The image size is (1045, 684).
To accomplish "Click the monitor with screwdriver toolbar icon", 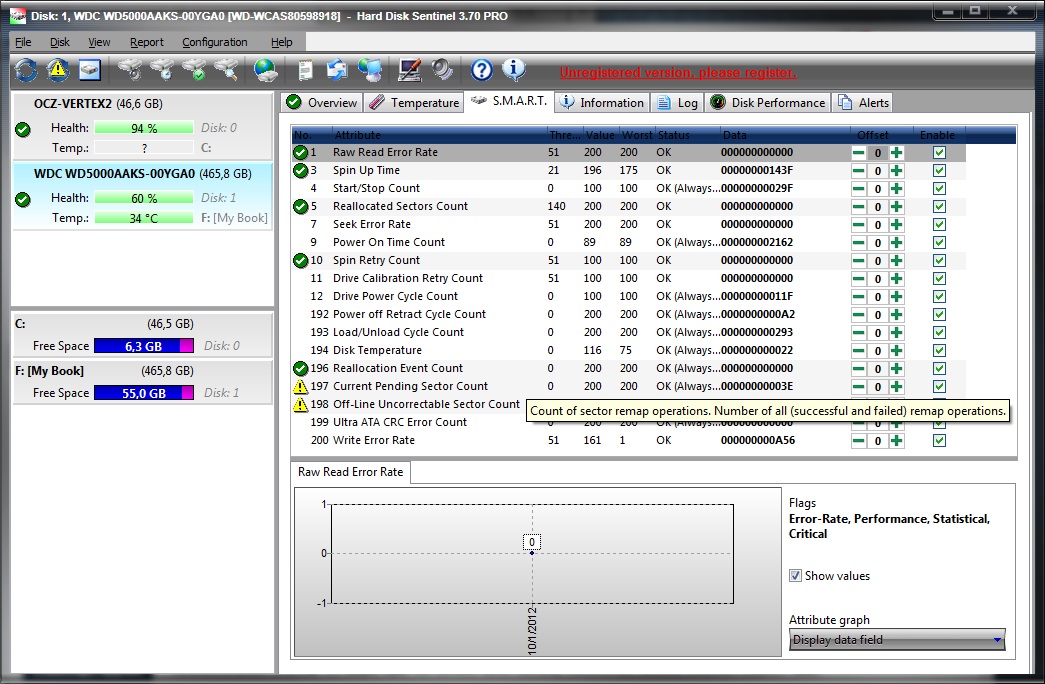I will (x=409, y=70).
